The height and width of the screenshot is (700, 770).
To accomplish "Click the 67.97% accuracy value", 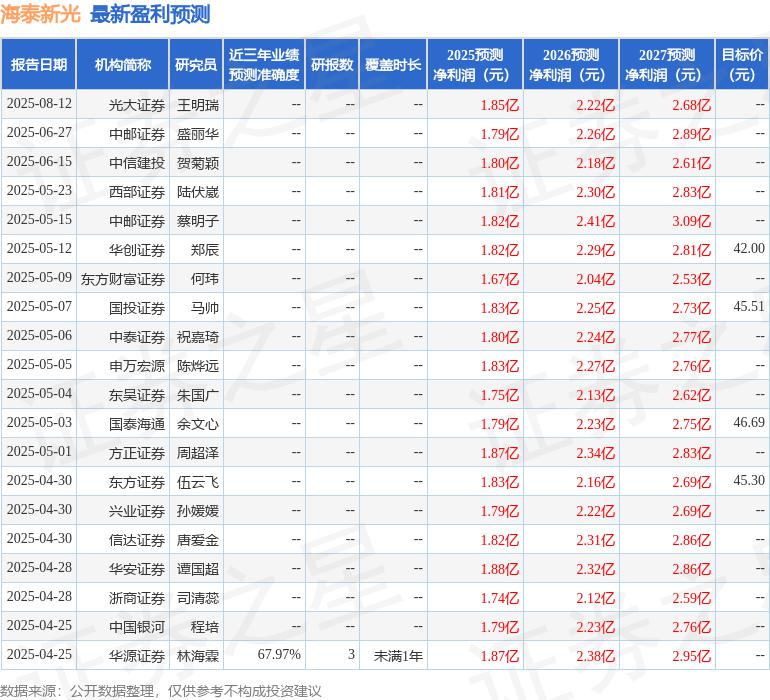I will pyautogui.click(x=279, y=656).
